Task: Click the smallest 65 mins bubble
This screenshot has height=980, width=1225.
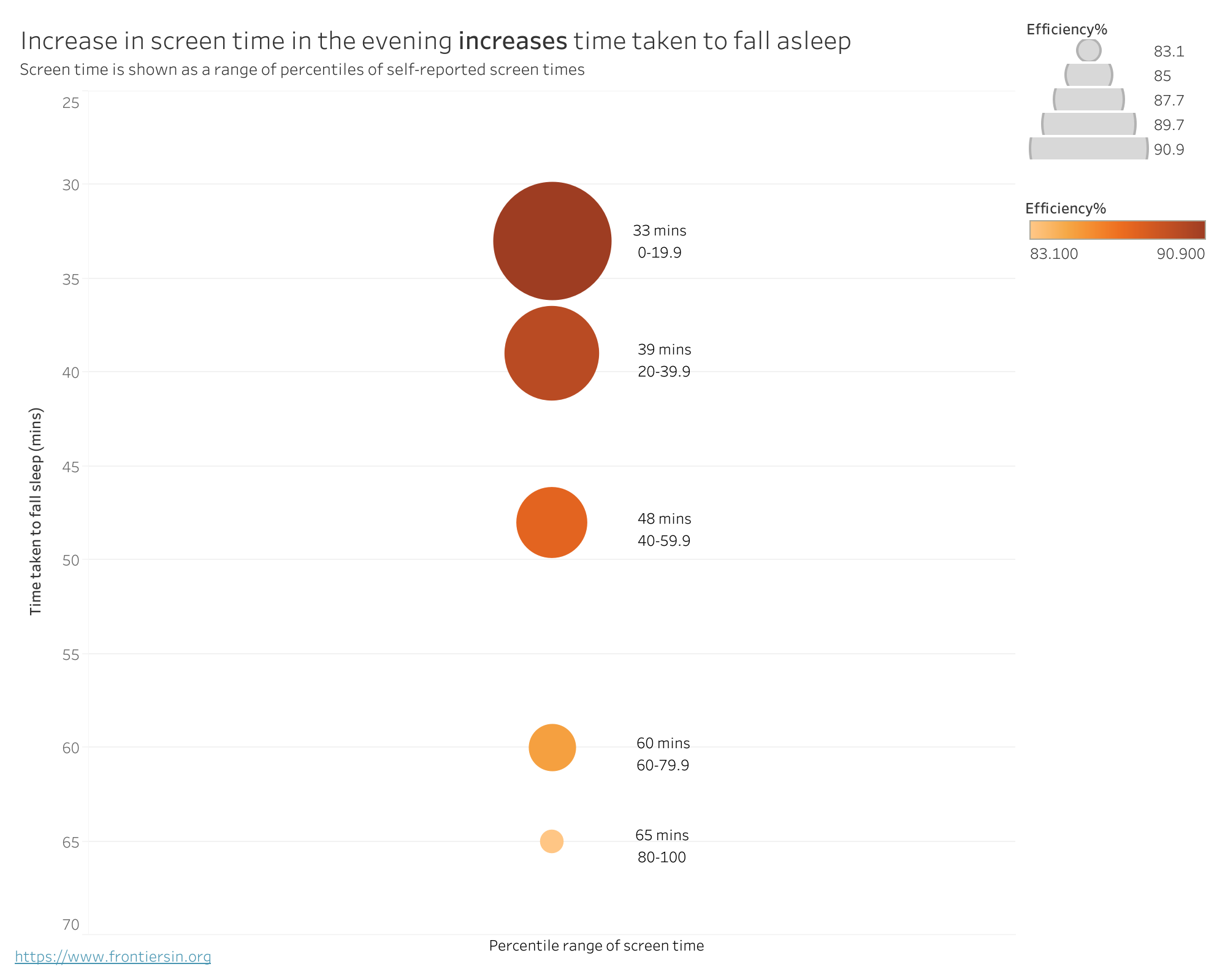Action: coord(552,841)
